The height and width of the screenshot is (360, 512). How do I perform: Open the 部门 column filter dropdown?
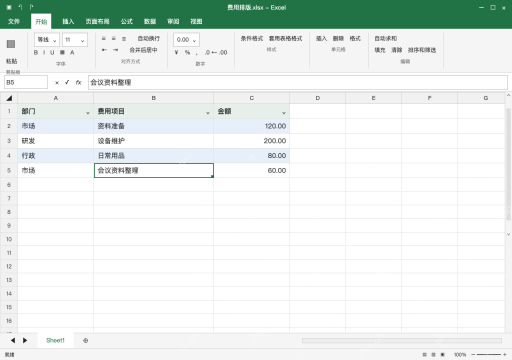pos(88,113)
